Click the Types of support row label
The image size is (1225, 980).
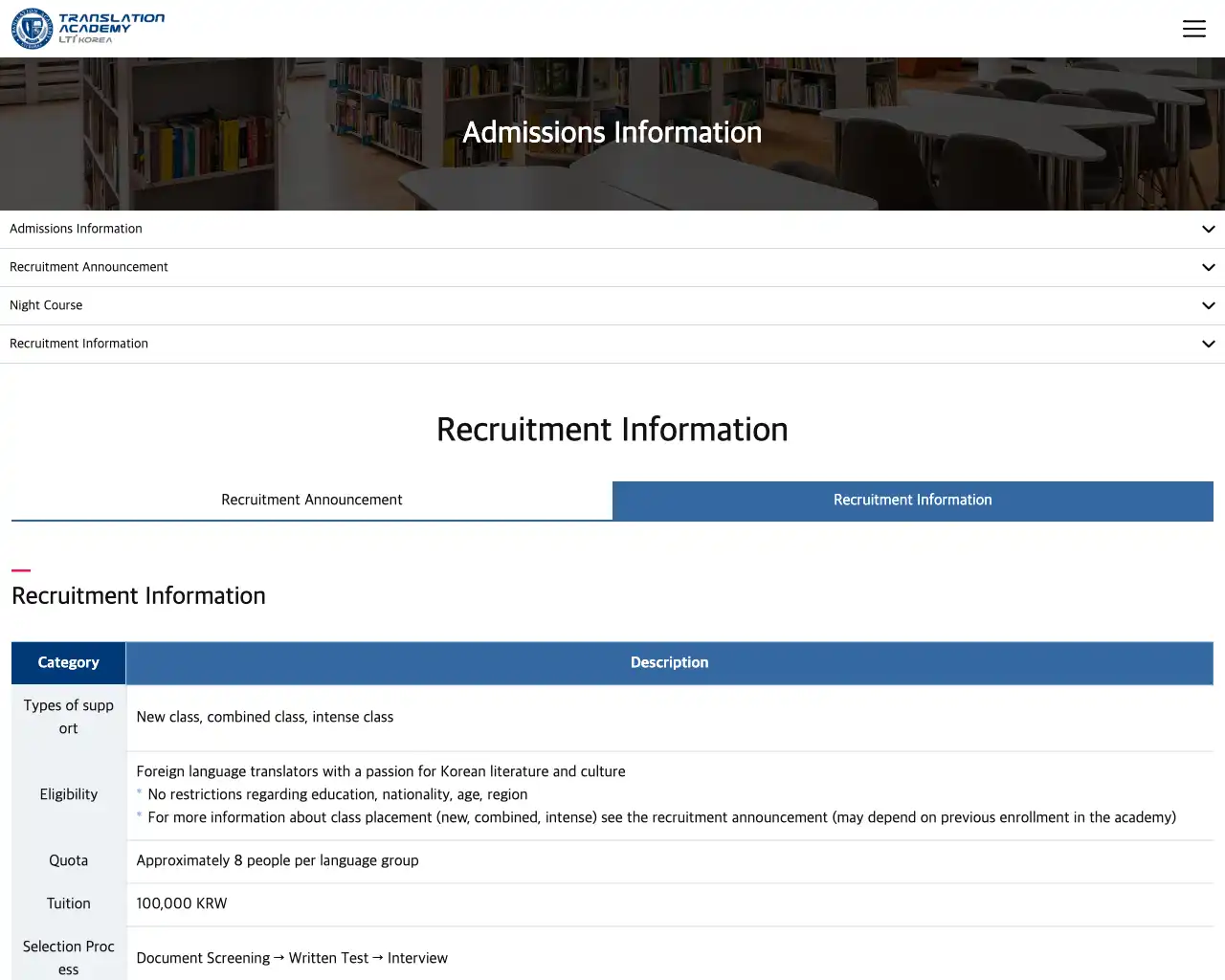click(x=68, y=717)
